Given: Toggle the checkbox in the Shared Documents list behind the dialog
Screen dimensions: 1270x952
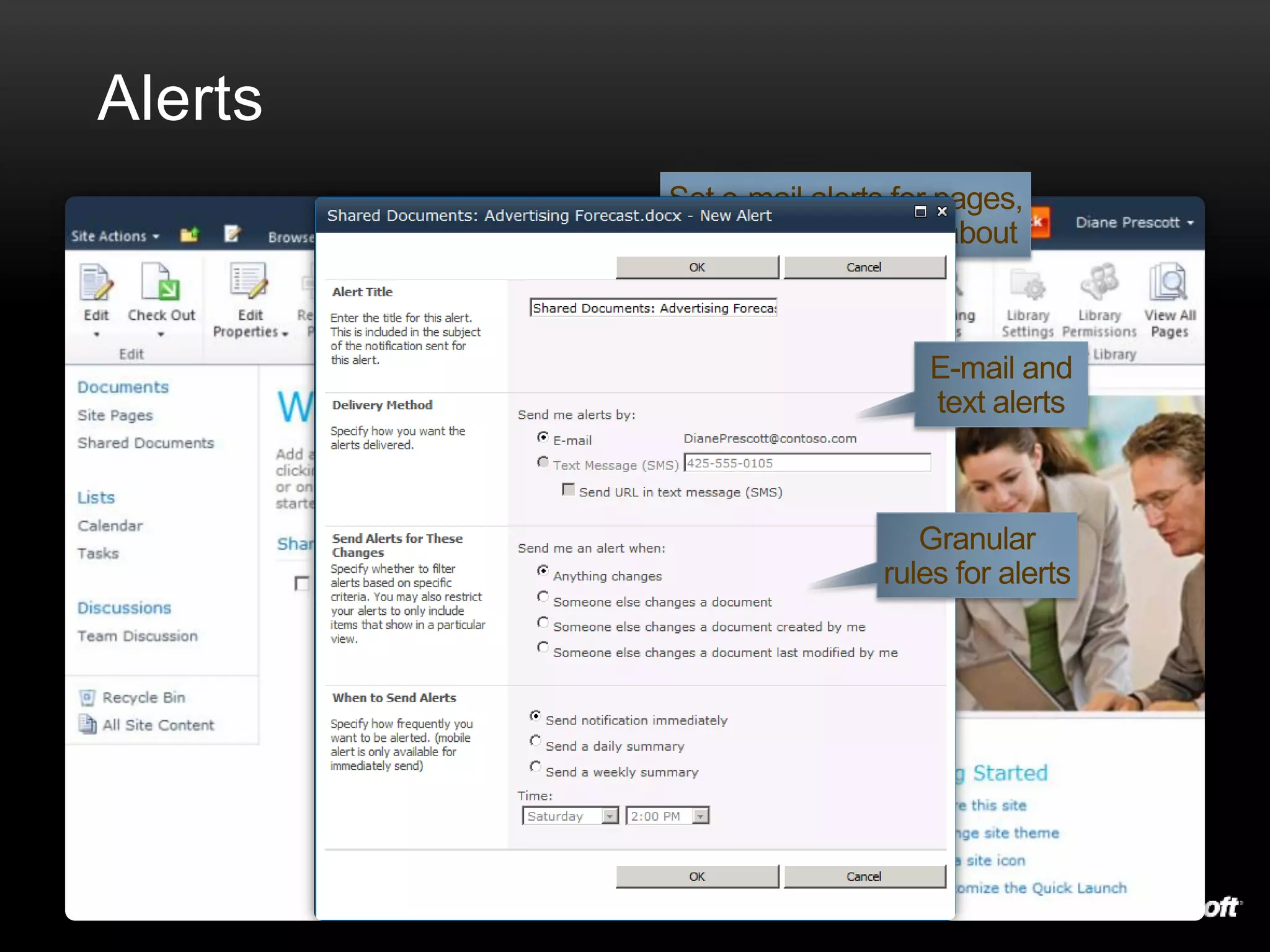Looking at the screenshot, I should coord(301,584).
